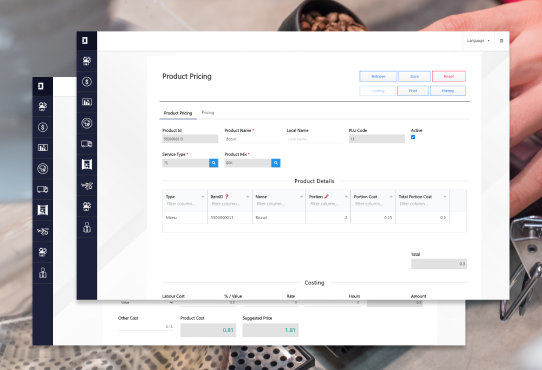The width and height of the screenshot is (542, 370).
Task: Click the Retrieve button
Action: tap(378, 76)
